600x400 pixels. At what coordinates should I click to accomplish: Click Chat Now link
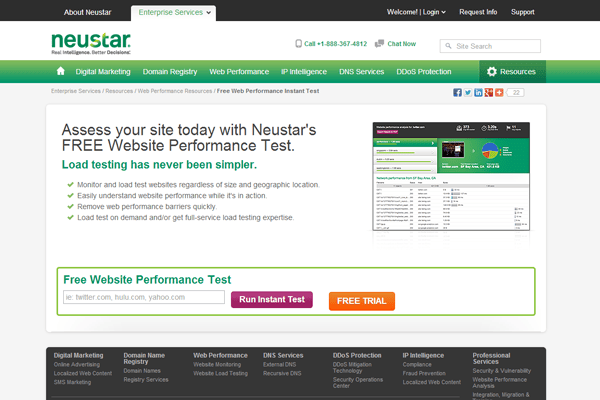402,44
